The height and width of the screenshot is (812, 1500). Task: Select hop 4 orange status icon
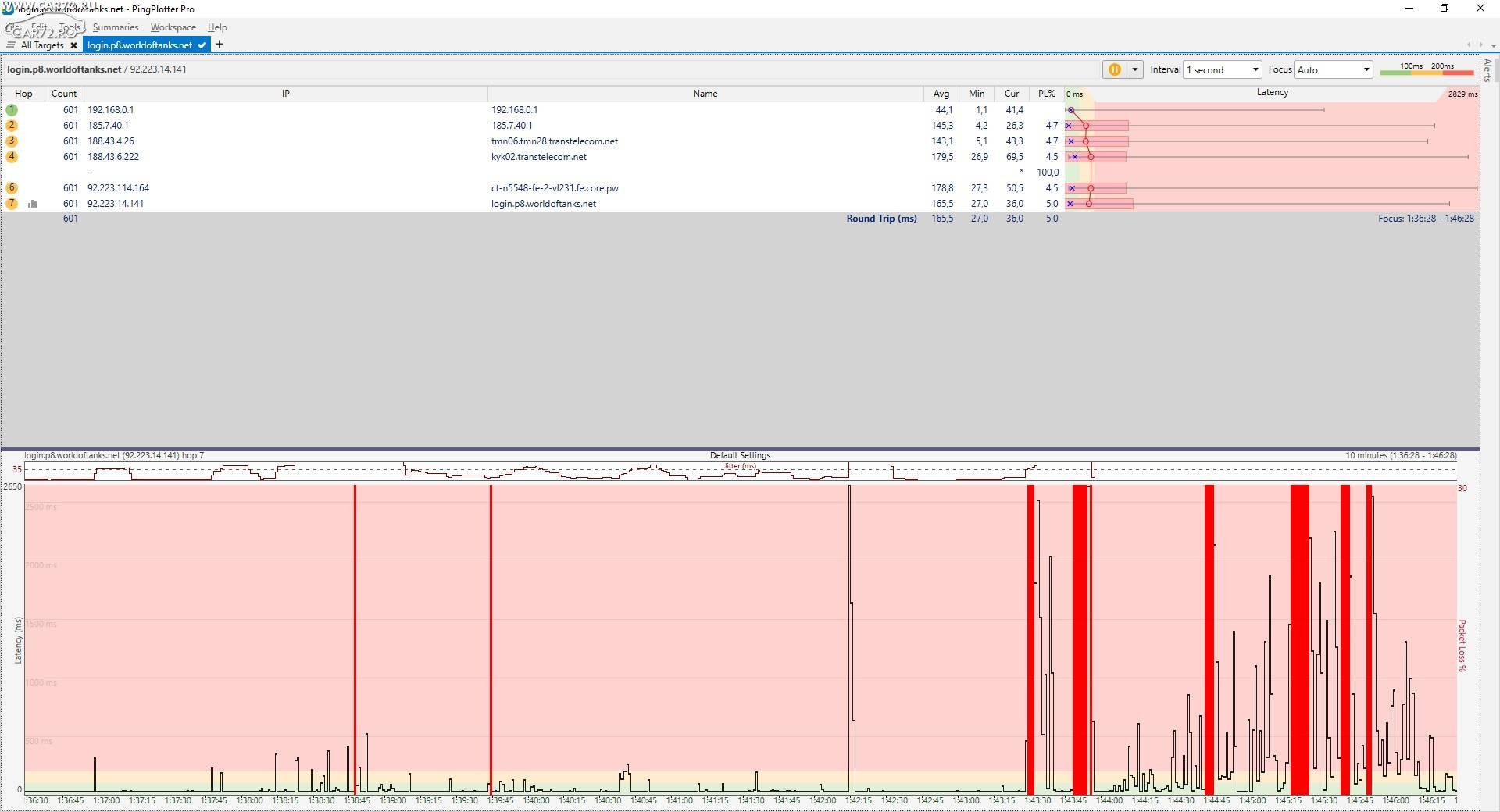[12, 157]
